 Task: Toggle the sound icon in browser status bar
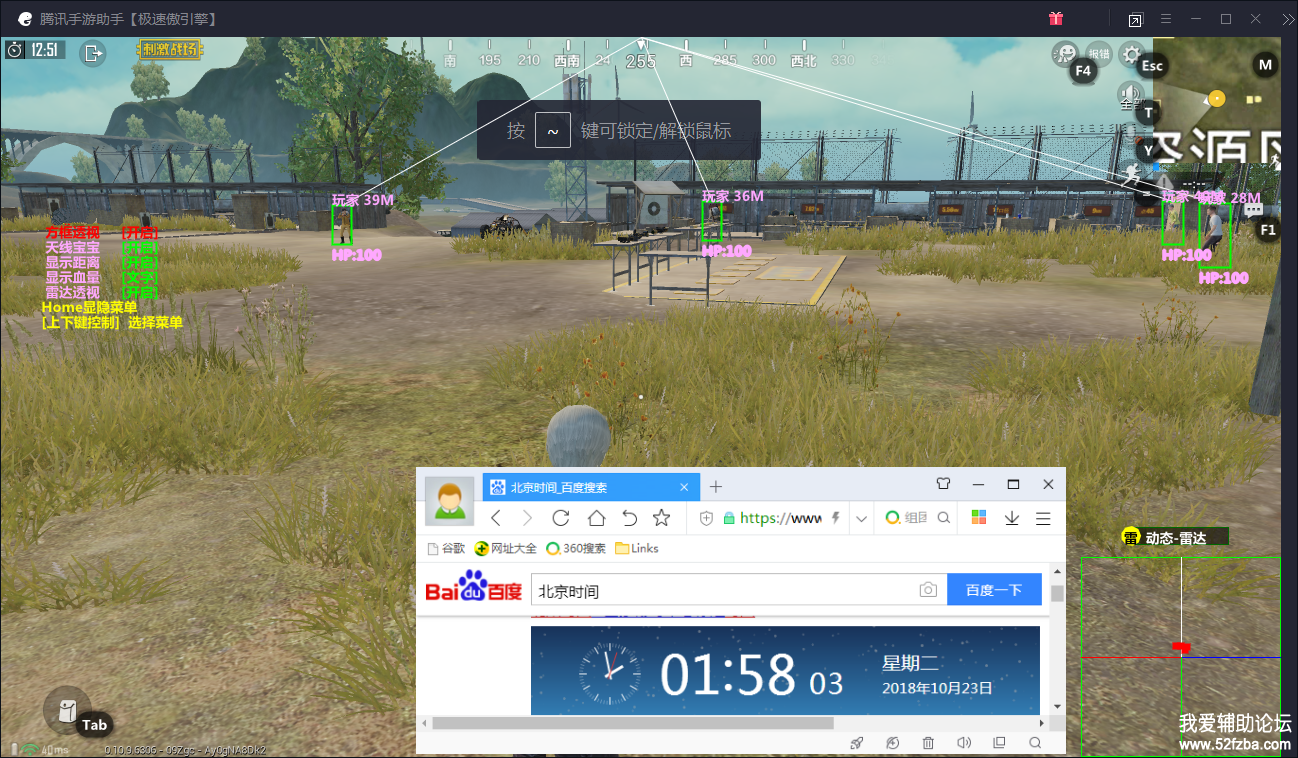(964, 743)
